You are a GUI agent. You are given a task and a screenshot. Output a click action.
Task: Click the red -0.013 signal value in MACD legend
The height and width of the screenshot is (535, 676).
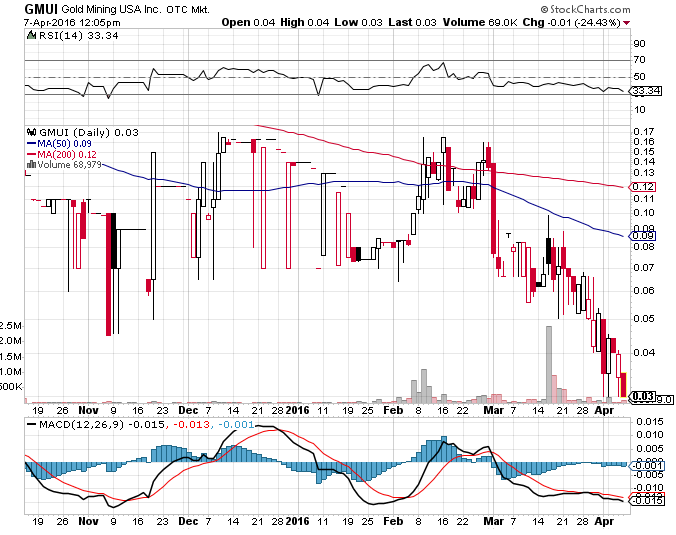[x=191, y=424]
